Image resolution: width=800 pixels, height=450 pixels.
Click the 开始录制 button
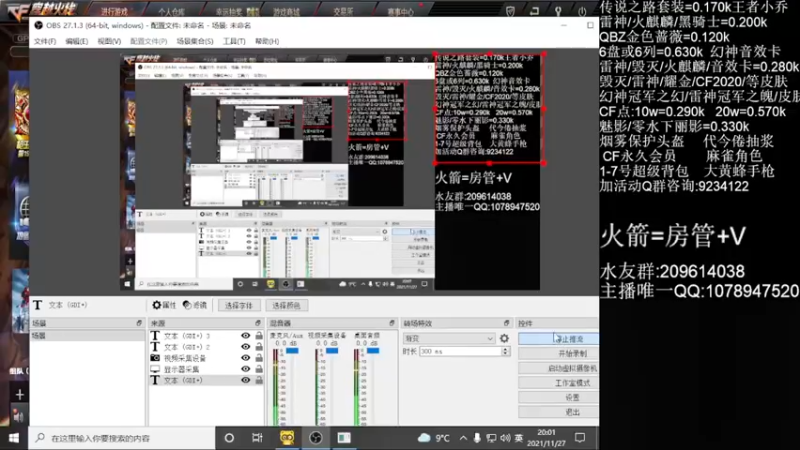pyautogui.click(x=558, y=353)
